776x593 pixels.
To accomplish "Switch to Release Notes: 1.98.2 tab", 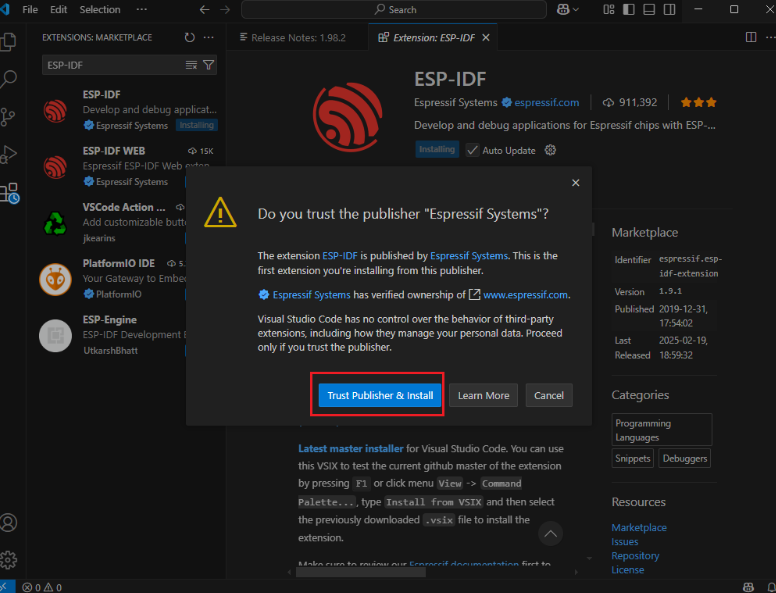I will pyautogui.click(x=298, y=38).
